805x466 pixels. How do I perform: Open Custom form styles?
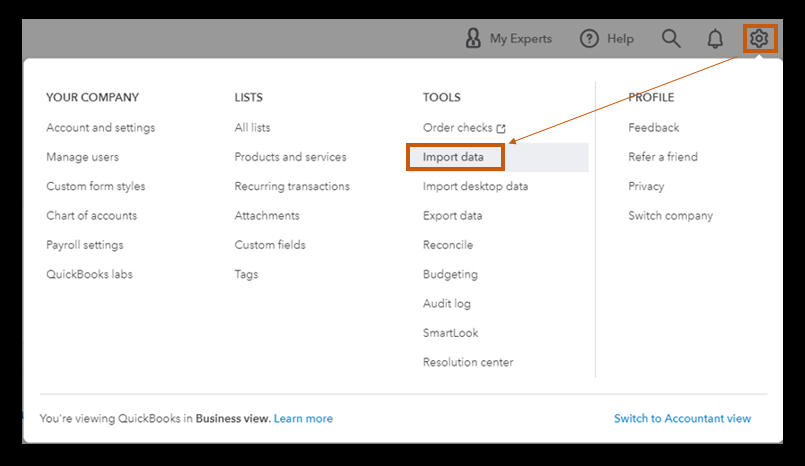95,186
